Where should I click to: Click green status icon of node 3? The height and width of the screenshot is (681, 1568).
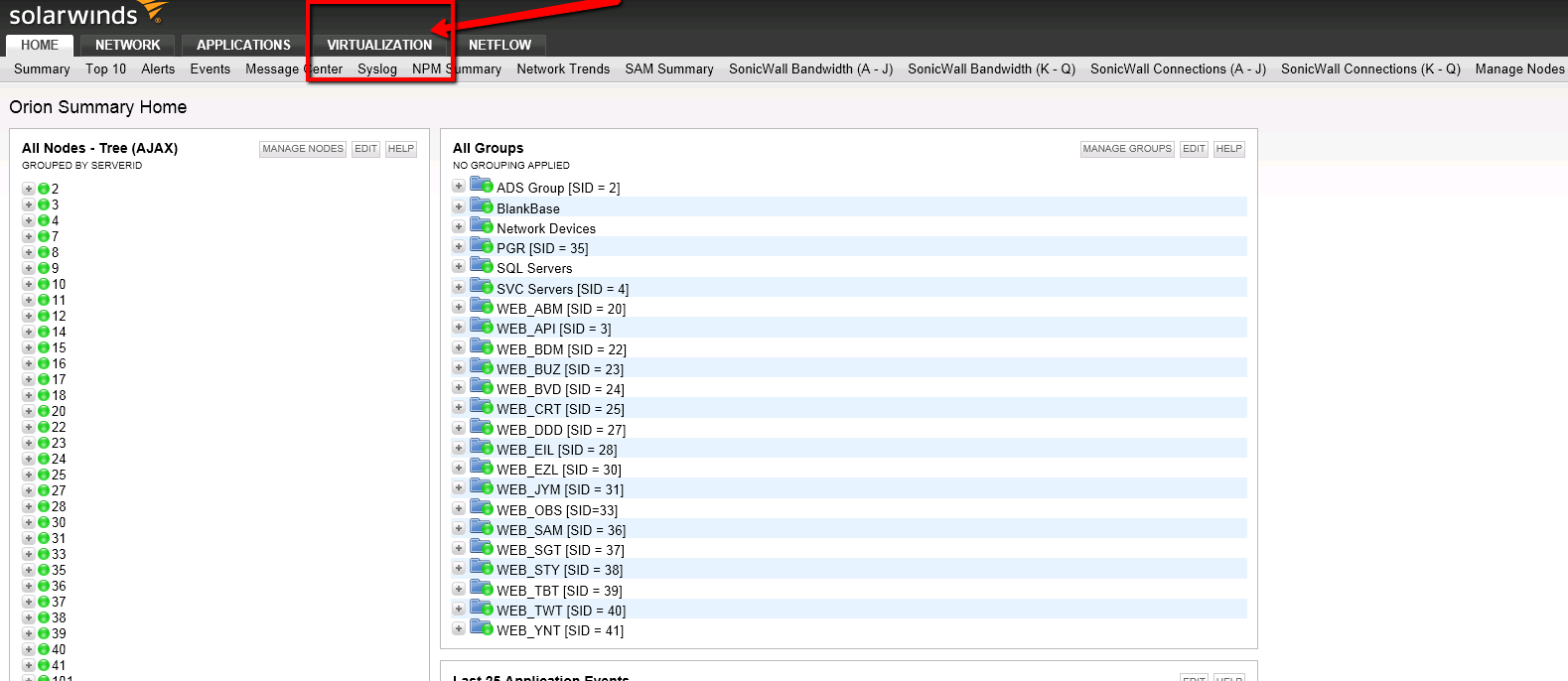[44, 204]
